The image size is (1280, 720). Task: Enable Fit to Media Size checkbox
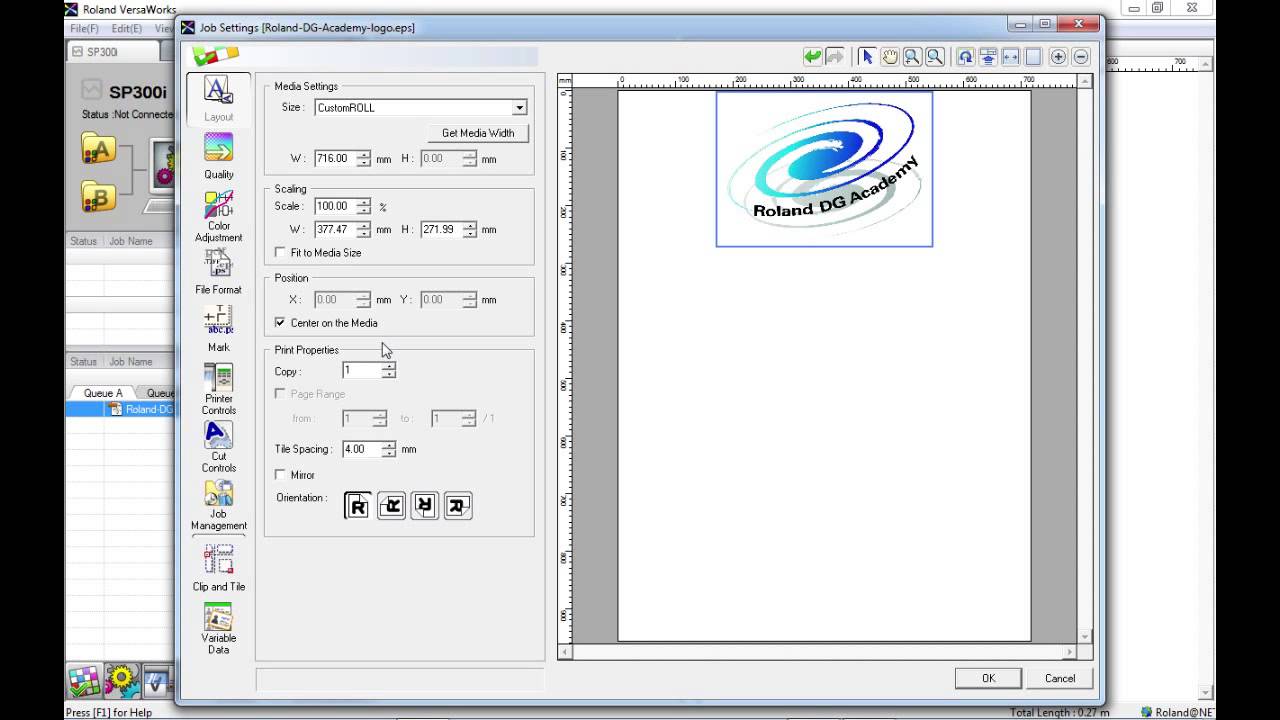280,253
